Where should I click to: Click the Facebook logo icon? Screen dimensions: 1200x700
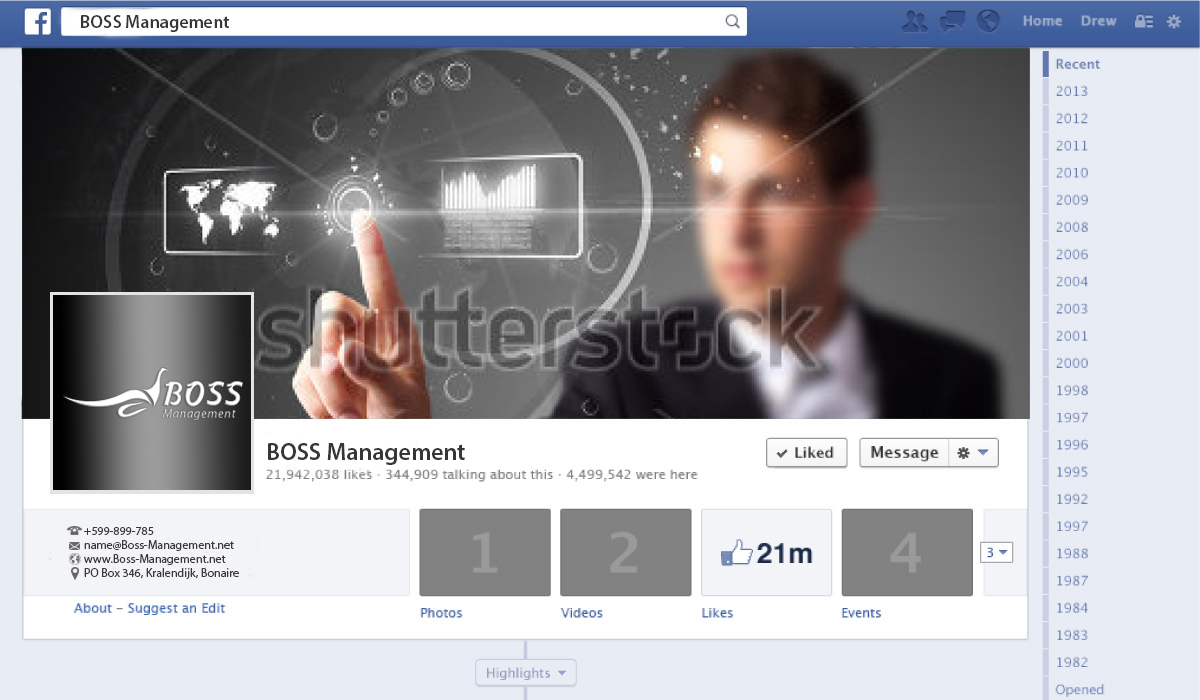point(38,22)
